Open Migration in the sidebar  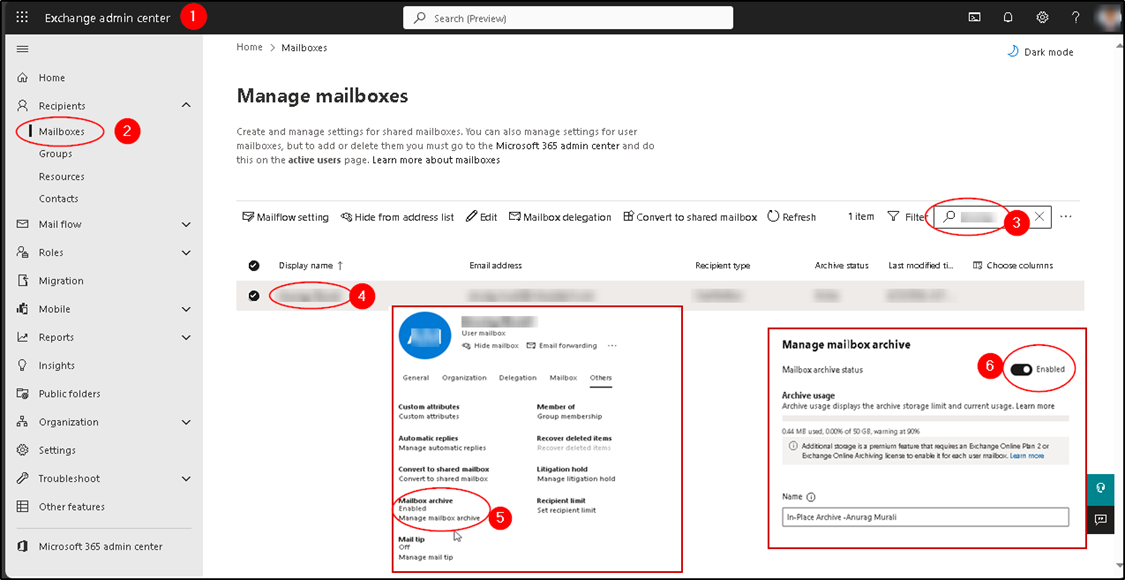(x=61, y=281)
